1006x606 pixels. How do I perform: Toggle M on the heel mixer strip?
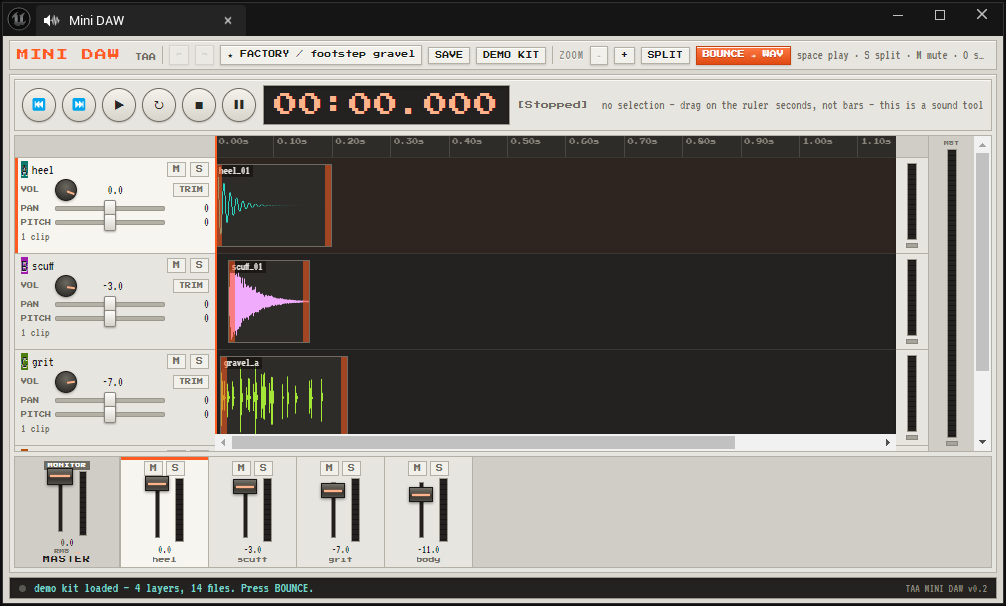(x=153, y=467)
